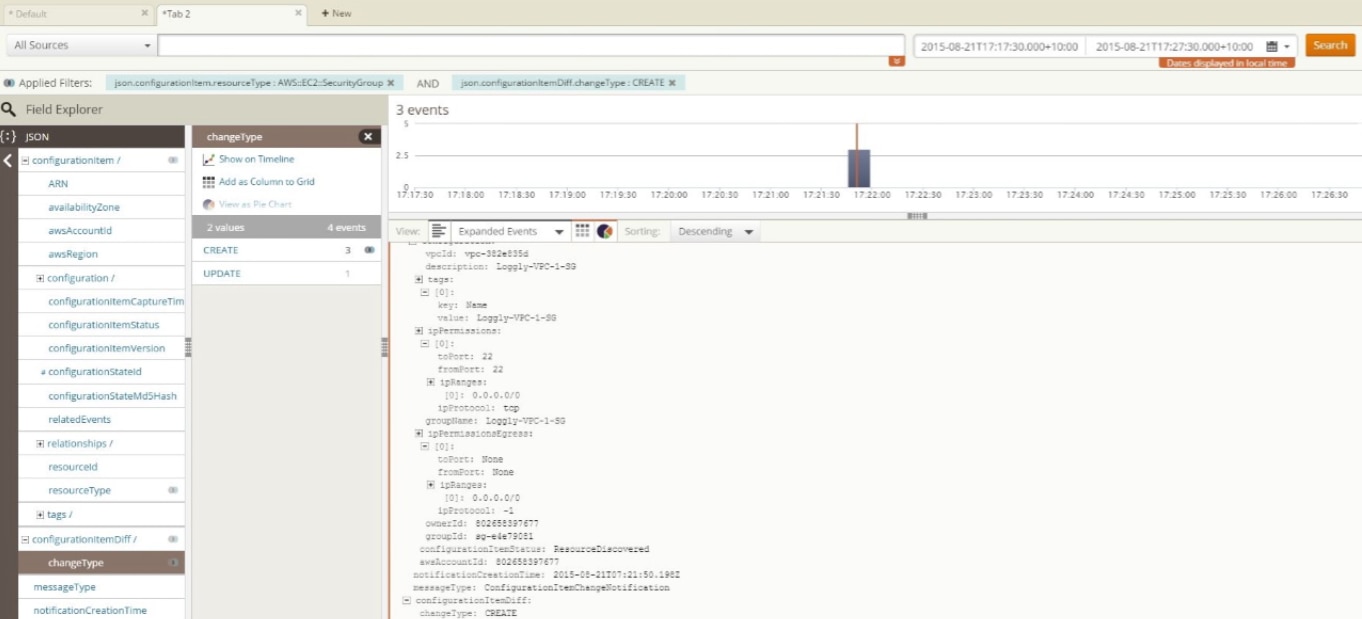
Task: Open a new tab with + New
Action: coord(336,14)
